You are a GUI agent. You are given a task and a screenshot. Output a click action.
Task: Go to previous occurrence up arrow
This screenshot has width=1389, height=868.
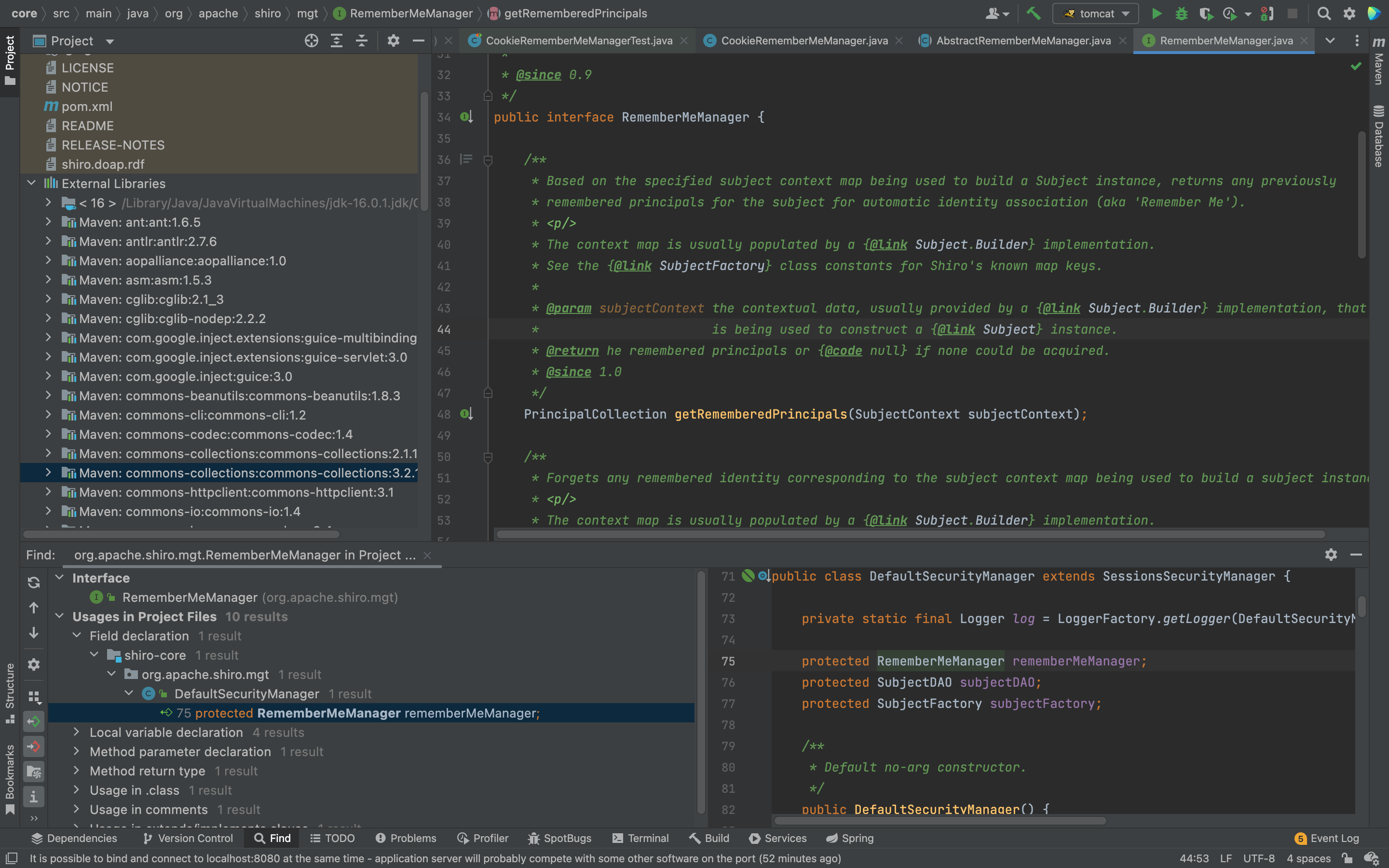tap(34, 608)
